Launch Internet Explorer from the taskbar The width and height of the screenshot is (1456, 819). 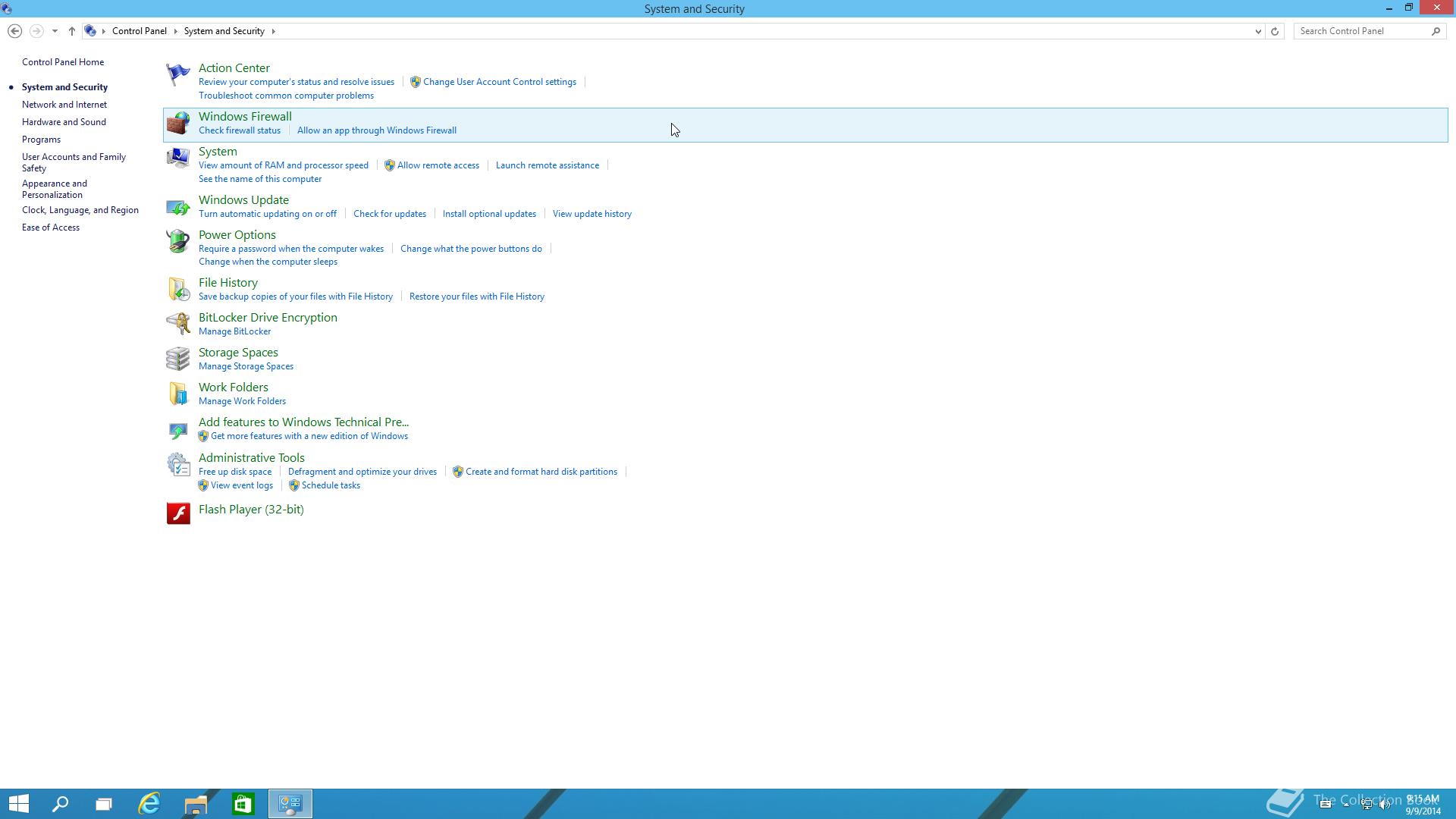[149, 804]
